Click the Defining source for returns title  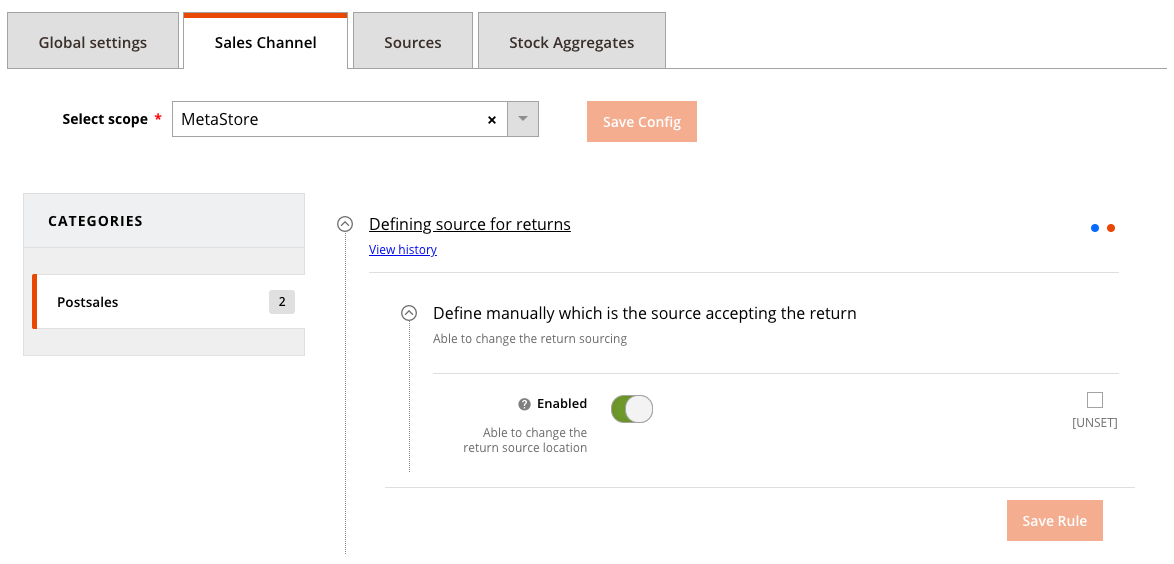point(469,224)
